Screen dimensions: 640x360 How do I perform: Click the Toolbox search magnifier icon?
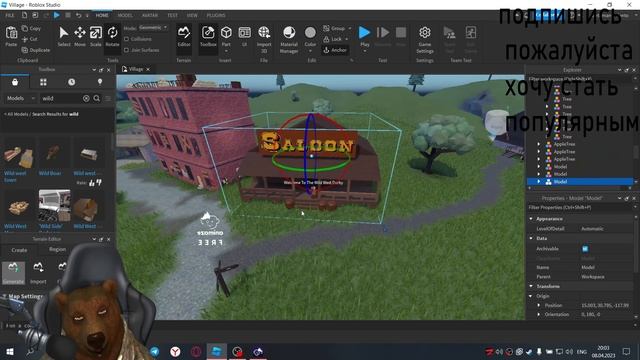pos(96,98)
